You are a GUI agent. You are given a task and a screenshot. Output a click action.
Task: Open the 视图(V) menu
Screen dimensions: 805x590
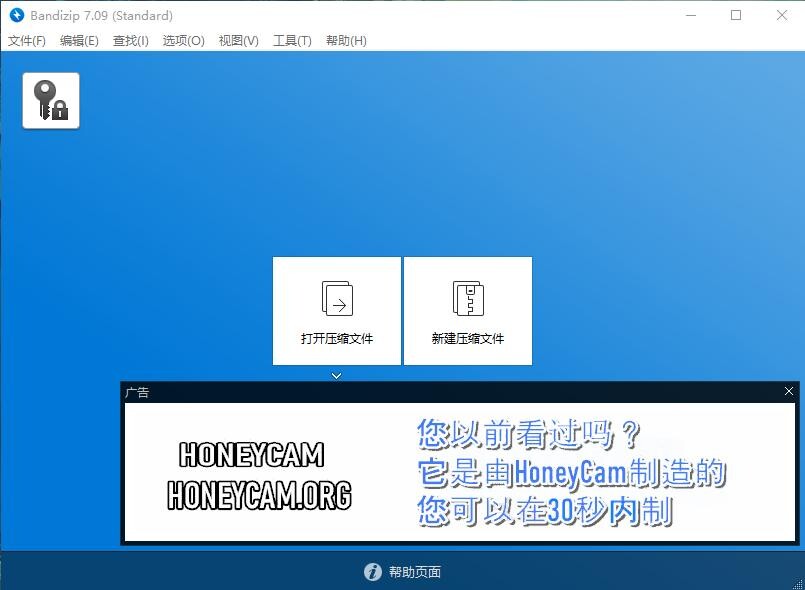click(238, 41)
